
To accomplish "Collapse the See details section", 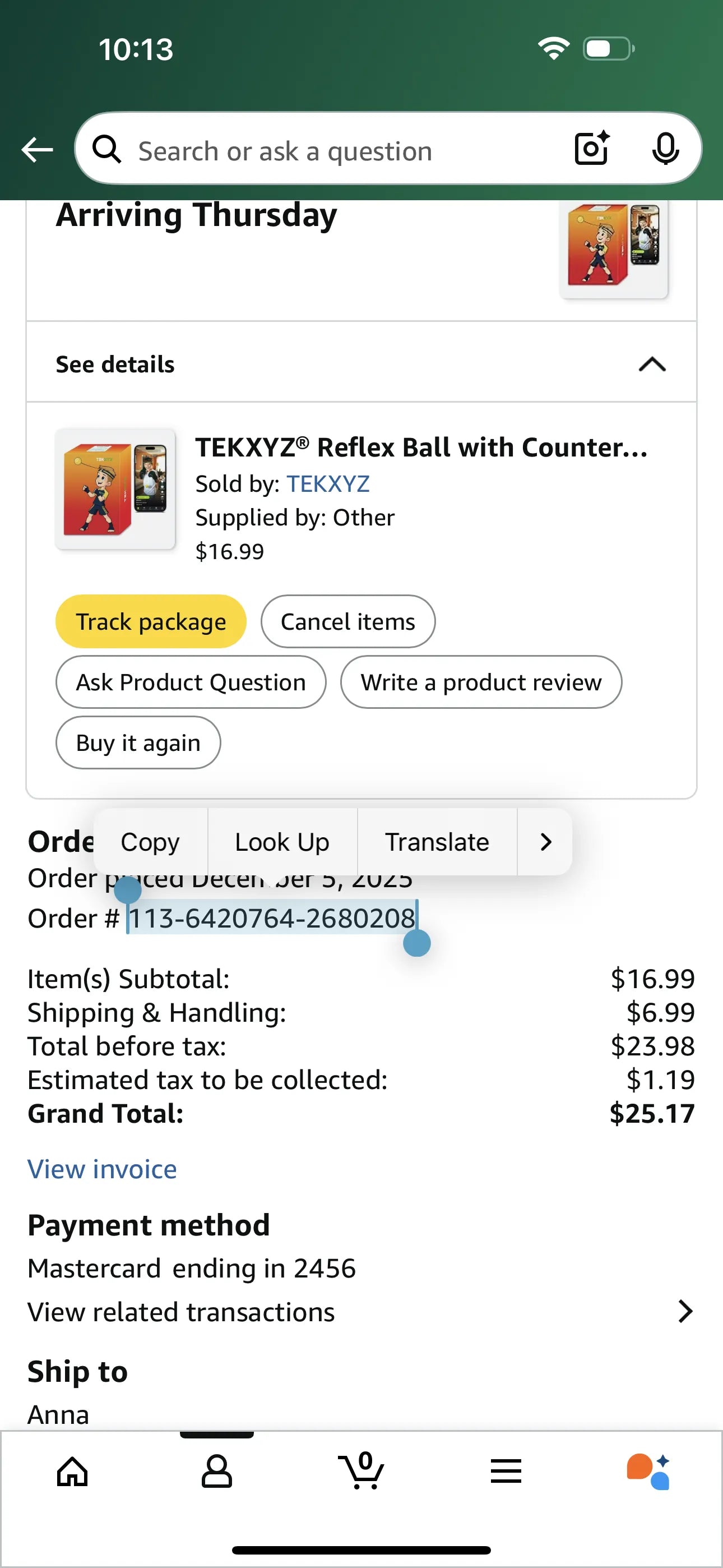I will point(651,364).
